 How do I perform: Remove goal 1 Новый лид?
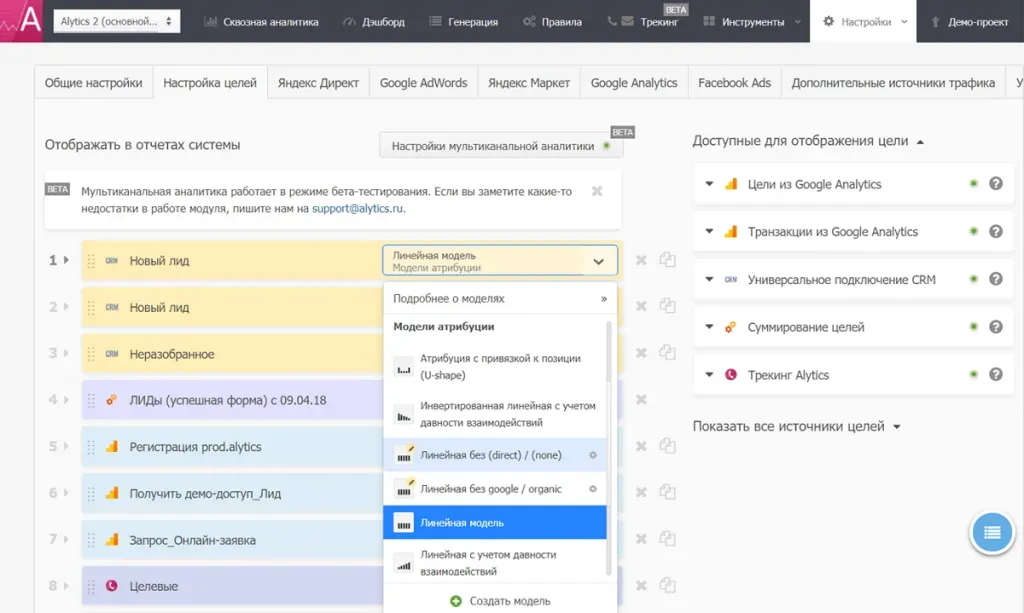coord(641,260)
